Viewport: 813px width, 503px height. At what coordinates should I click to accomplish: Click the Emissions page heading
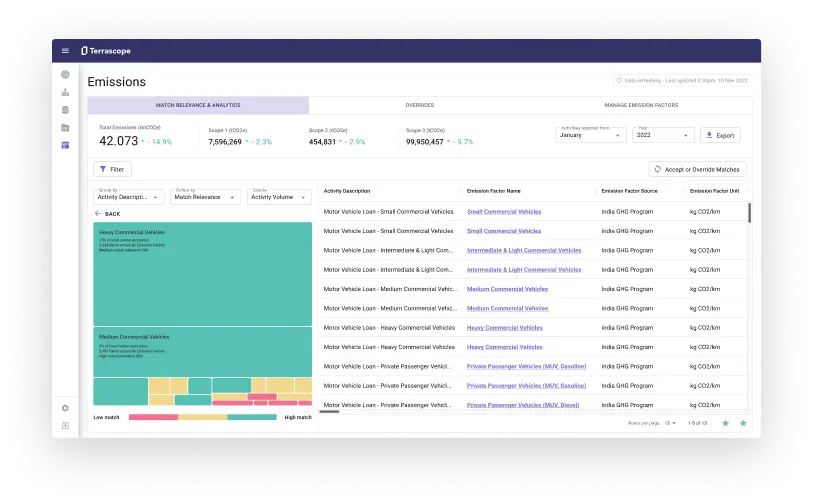coord(117,82)
